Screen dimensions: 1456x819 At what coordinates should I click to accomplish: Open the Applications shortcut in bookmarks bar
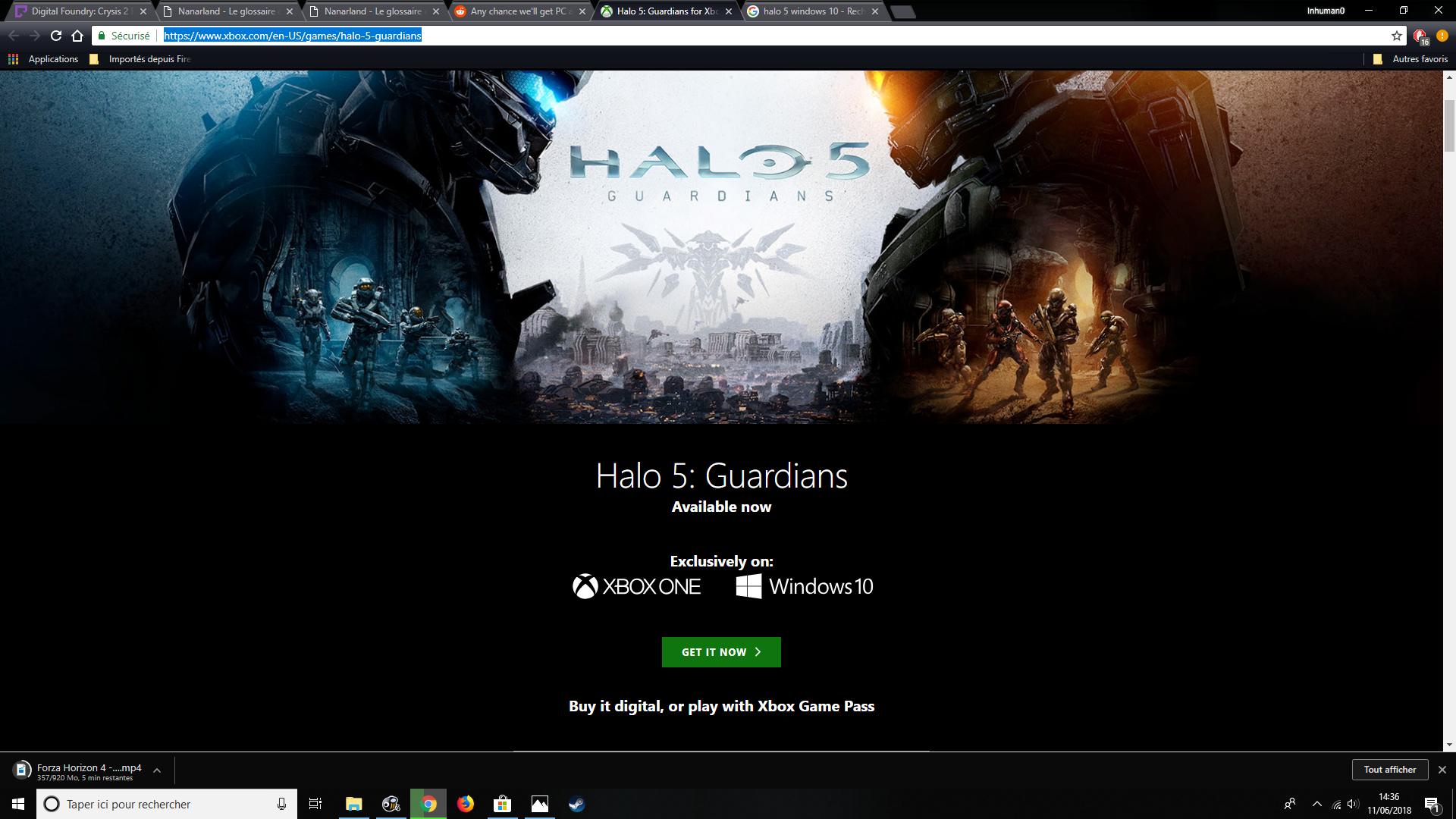click(43, 59)
